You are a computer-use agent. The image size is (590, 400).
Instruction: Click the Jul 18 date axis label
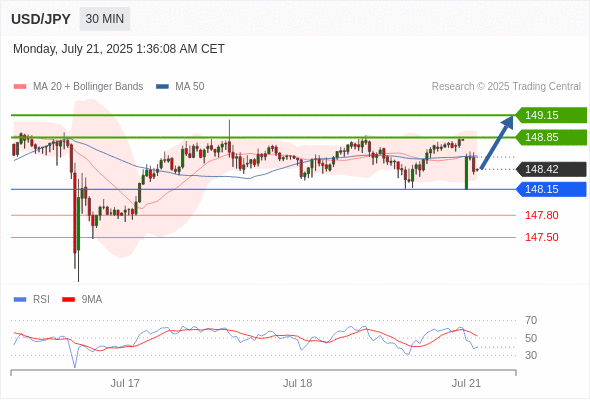(x=297, y=383)
